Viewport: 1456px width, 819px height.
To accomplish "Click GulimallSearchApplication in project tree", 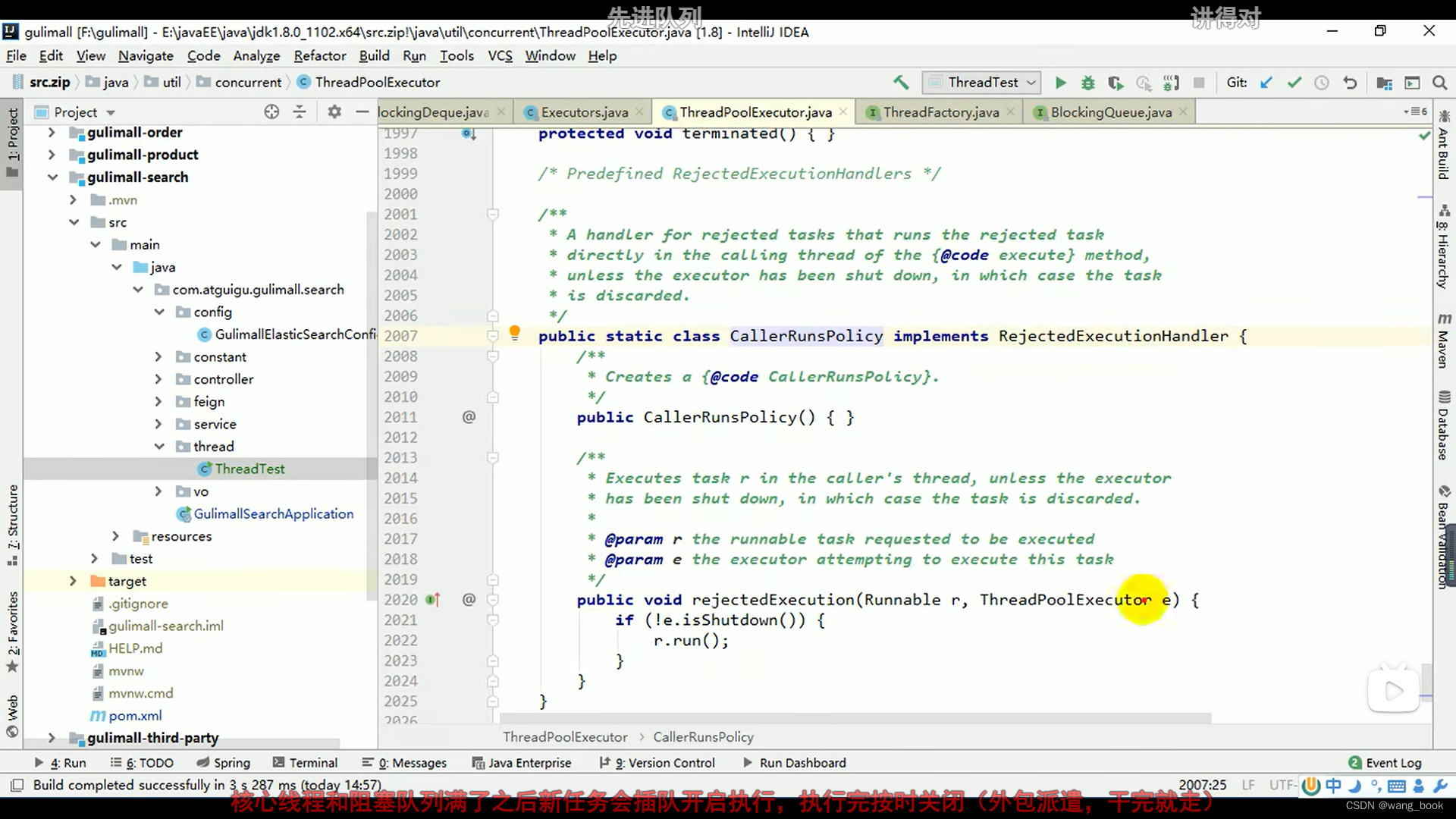I will click(274, 513).
